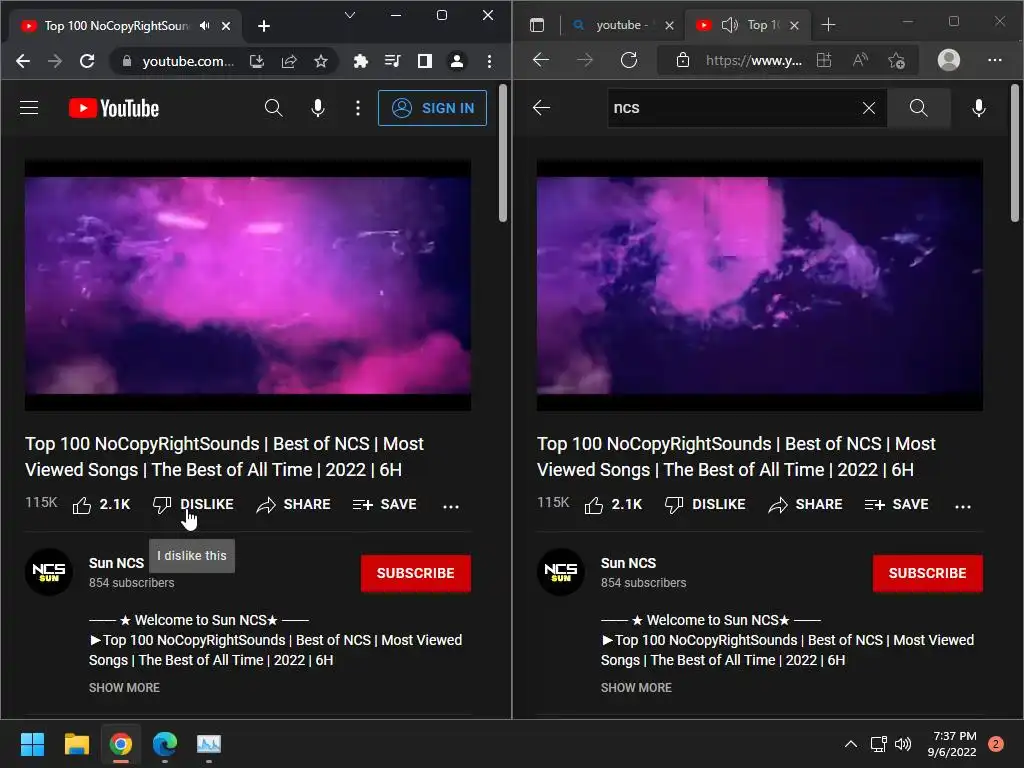Click SHARE under the Chrome video
Image resolution: width=1024 pixels, height=768 pixels.
pos(293,505)
